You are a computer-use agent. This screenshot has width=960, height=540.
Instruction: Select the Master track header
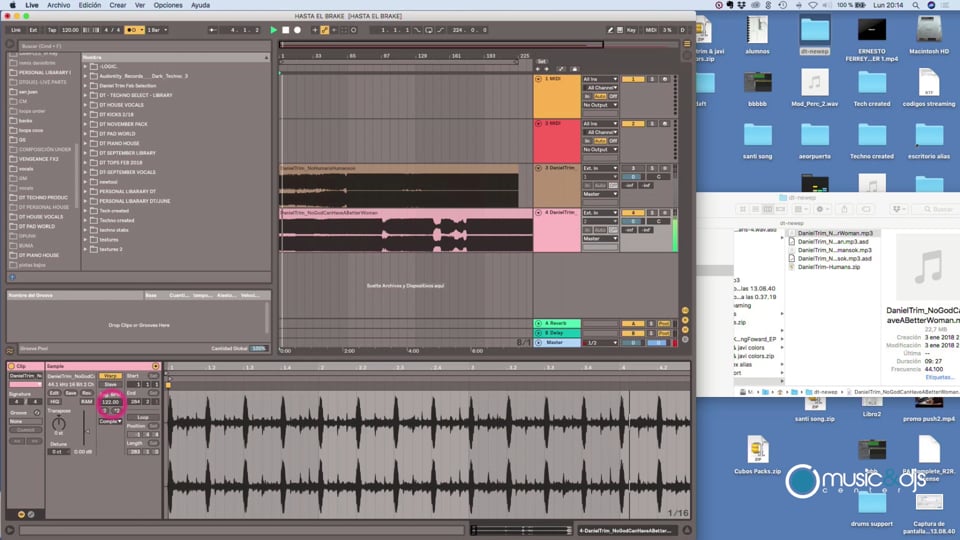coord(557,343)
